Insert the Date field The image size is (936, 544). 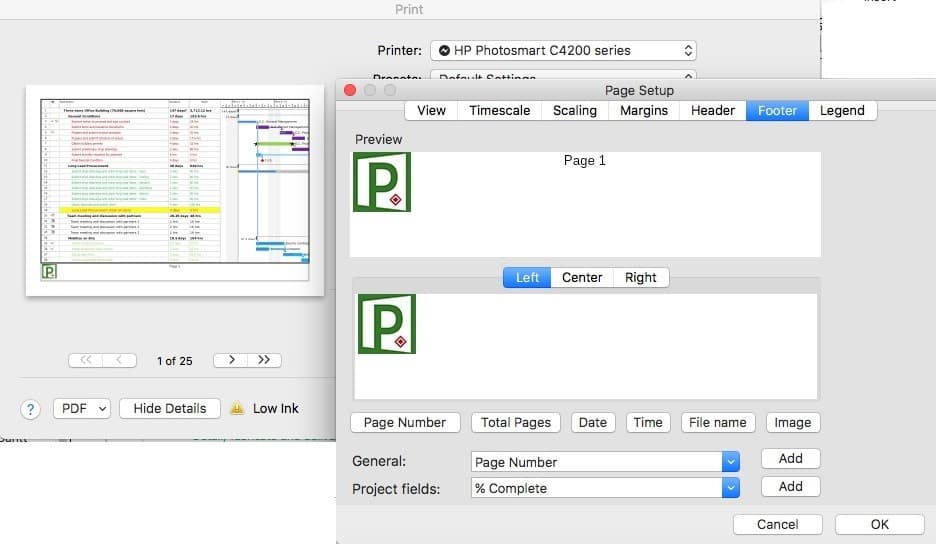coord(593,423)
